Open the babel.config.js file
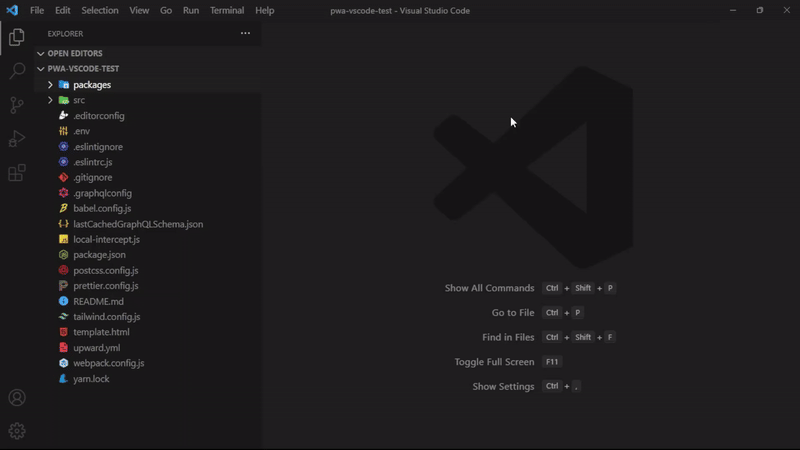This screenshot has width=800, height=450. pyautogui.click(x=102, y=208)
